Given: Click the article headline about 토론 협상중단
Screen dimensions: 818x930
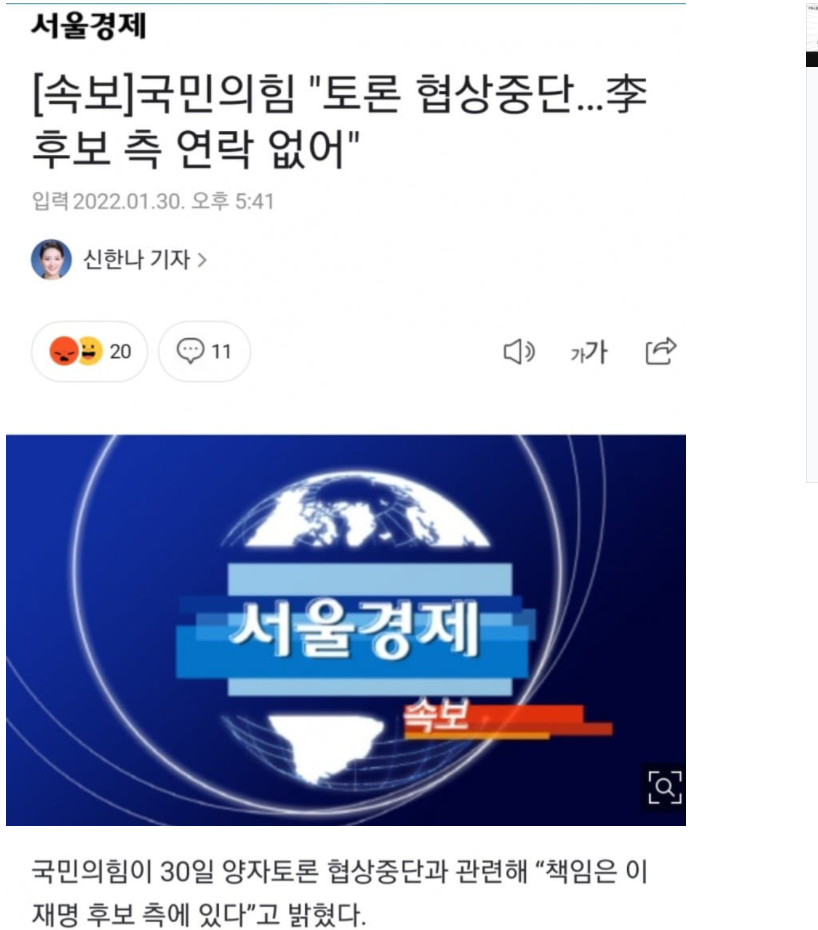Looking at the screenshot, I should [x=339, y=120].
